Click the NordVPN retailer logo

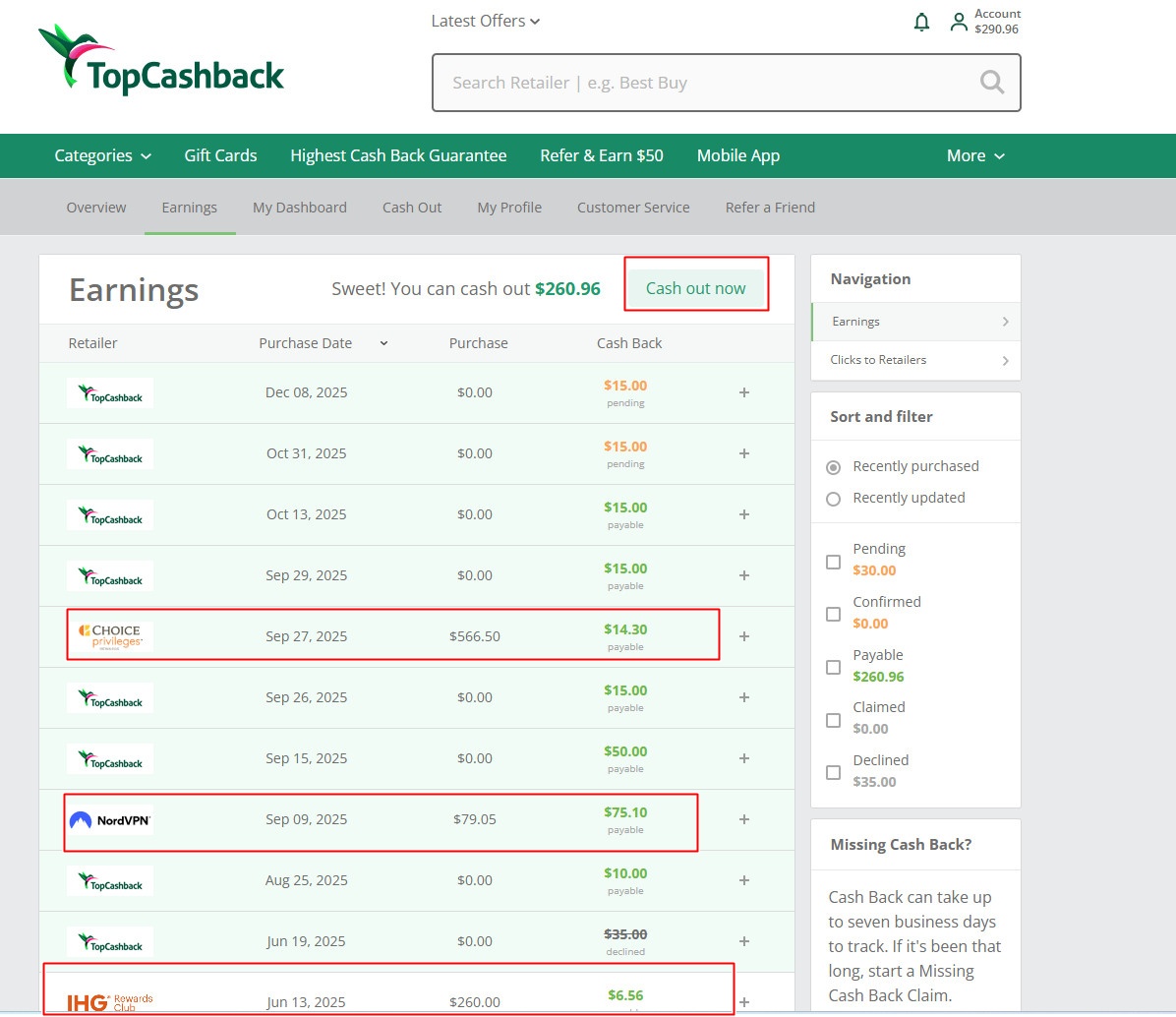coord(110,820)
